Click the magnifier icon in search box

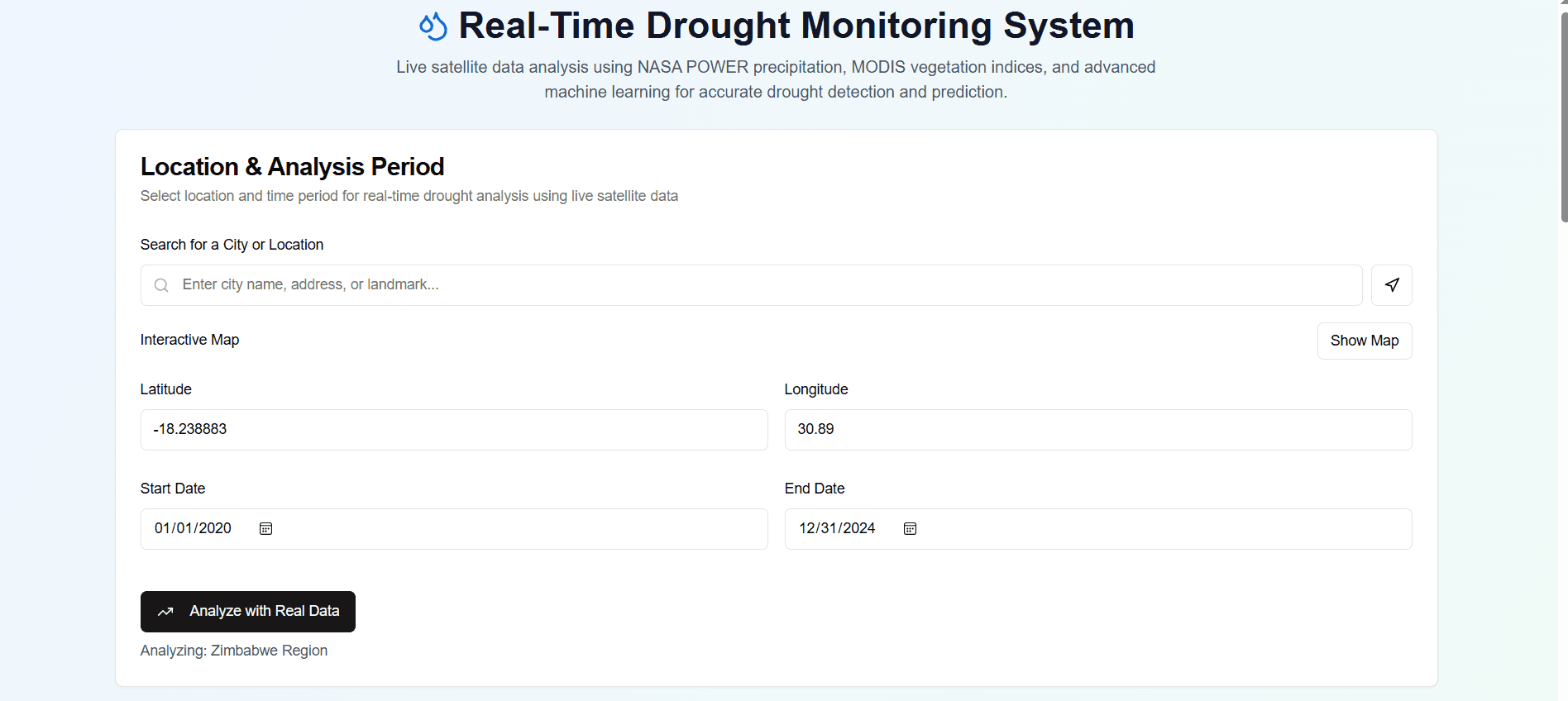click(x=162, y=285)
